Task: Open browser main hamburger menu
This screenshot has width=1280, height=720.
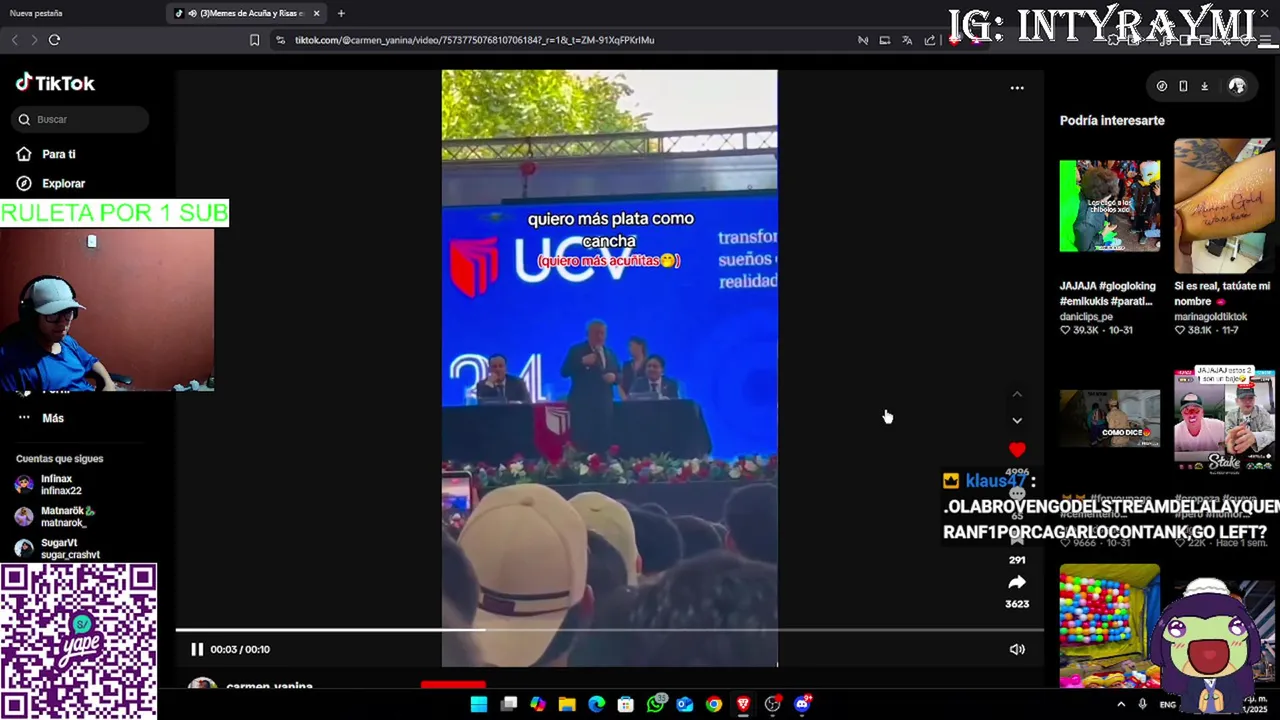Action: tap(1267, 40)
